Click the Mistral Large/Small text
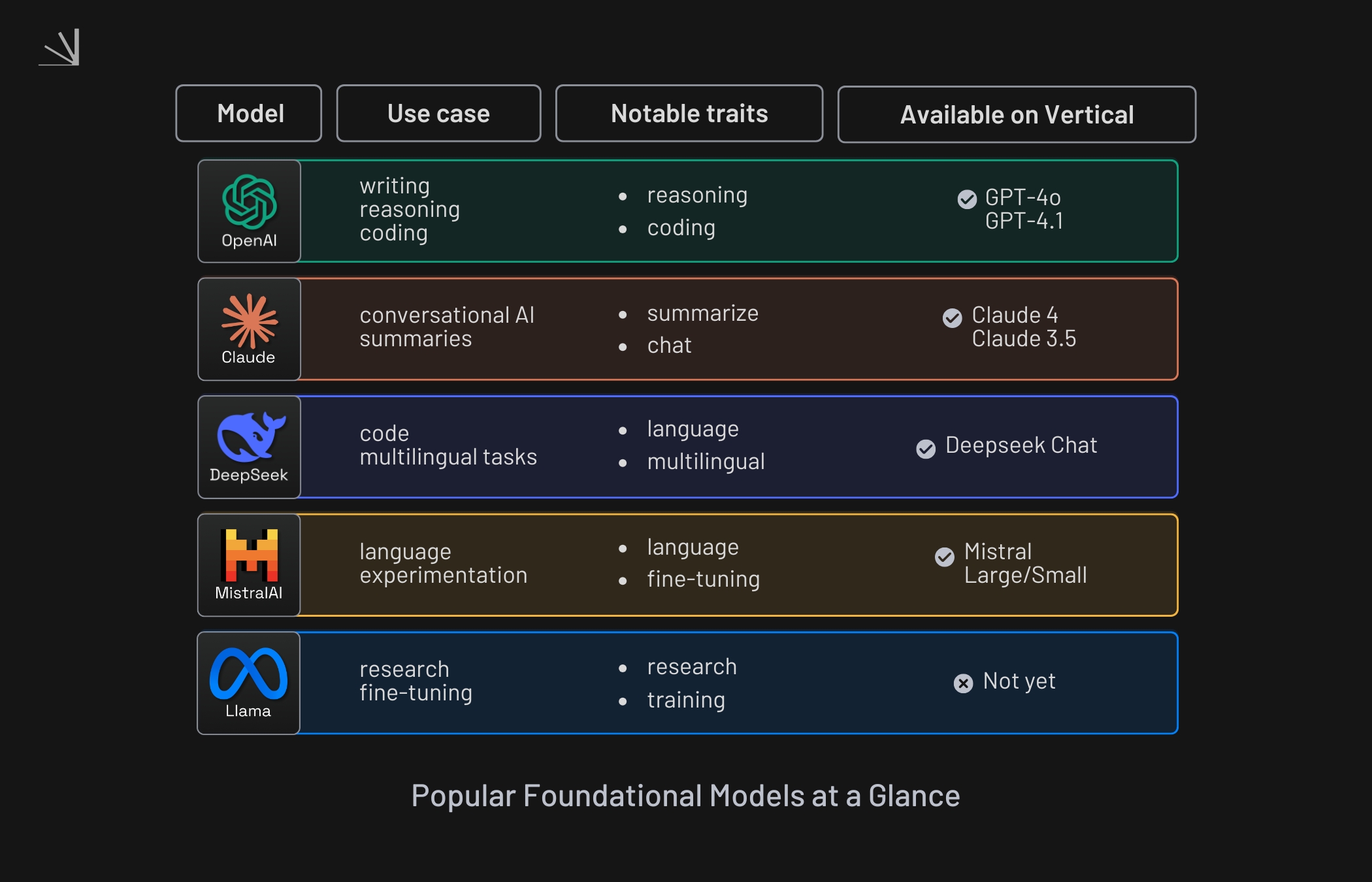The width and height of the screenshot is (1372, 882). (1026, 564)
